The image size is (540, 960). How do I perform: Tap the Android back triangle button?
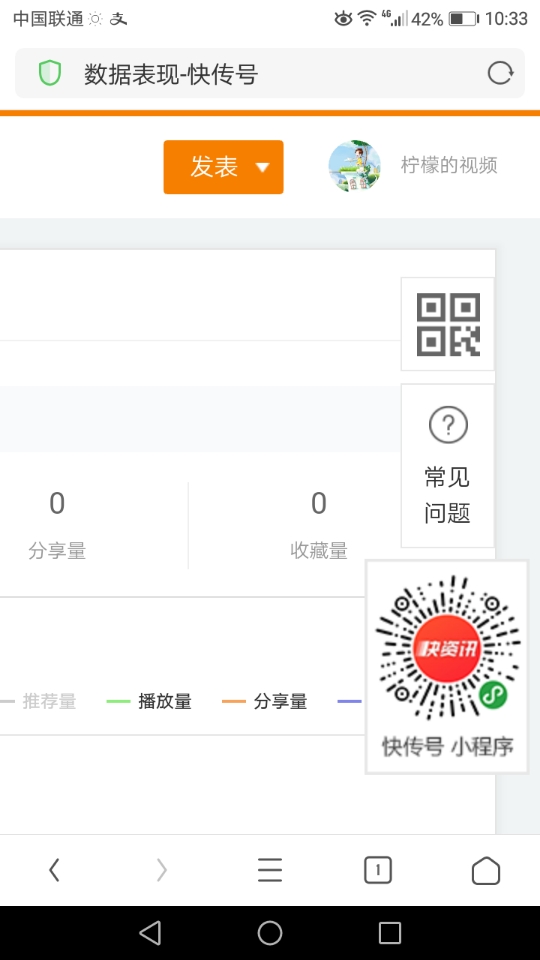click(x=150, y=933)
